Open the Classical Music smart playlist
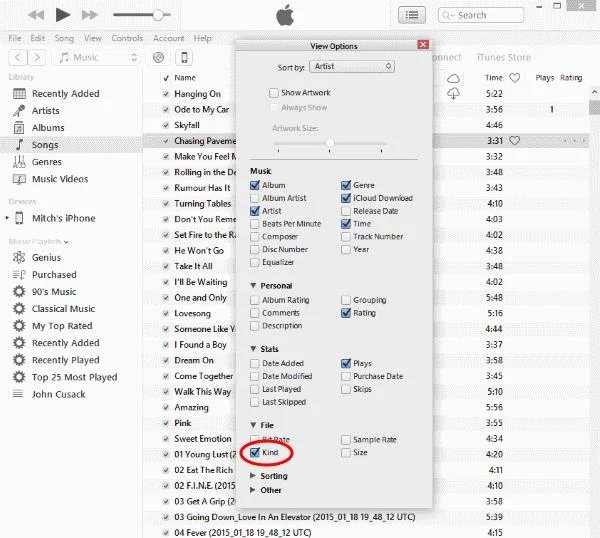Image resolution: width=600 pixels, height=538 pixels. tap(63, 309)
